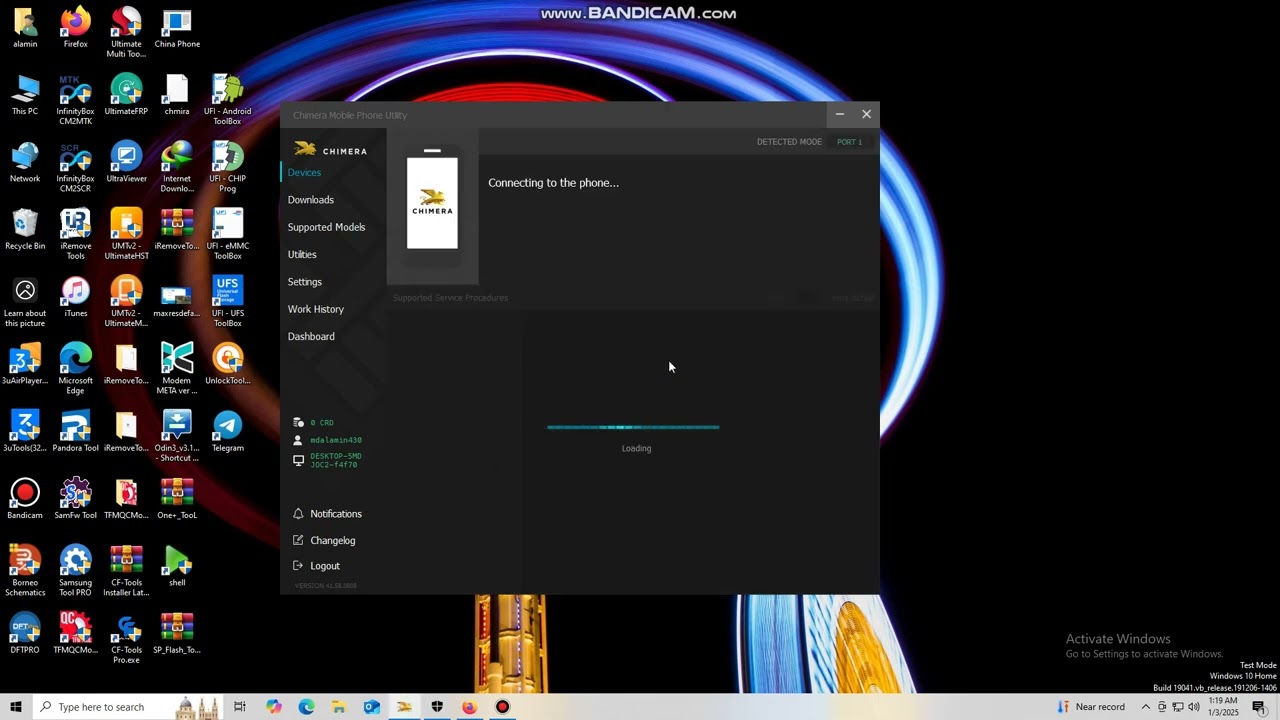Open the Changelog link

324,540
